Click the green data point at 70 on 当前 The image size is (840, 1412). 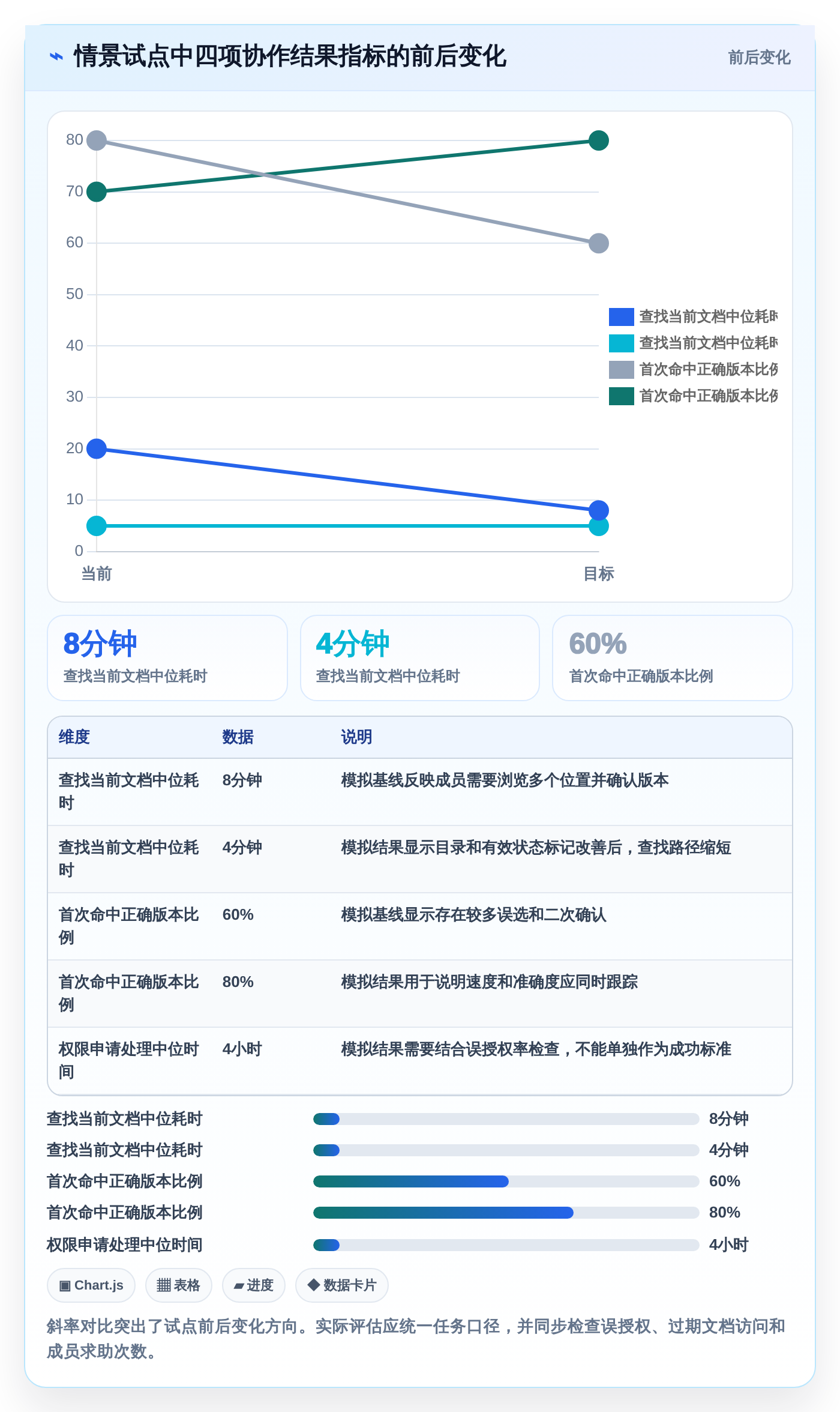pos(97,192)
